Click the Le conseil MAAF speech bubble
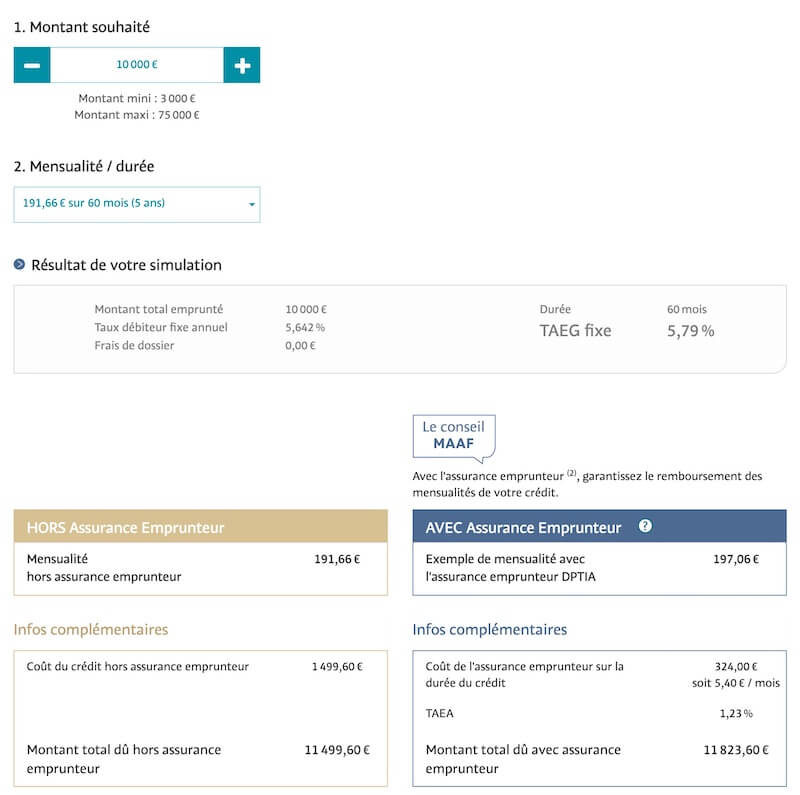The height and width of the screenshot is (795, 800). [453, 436]
